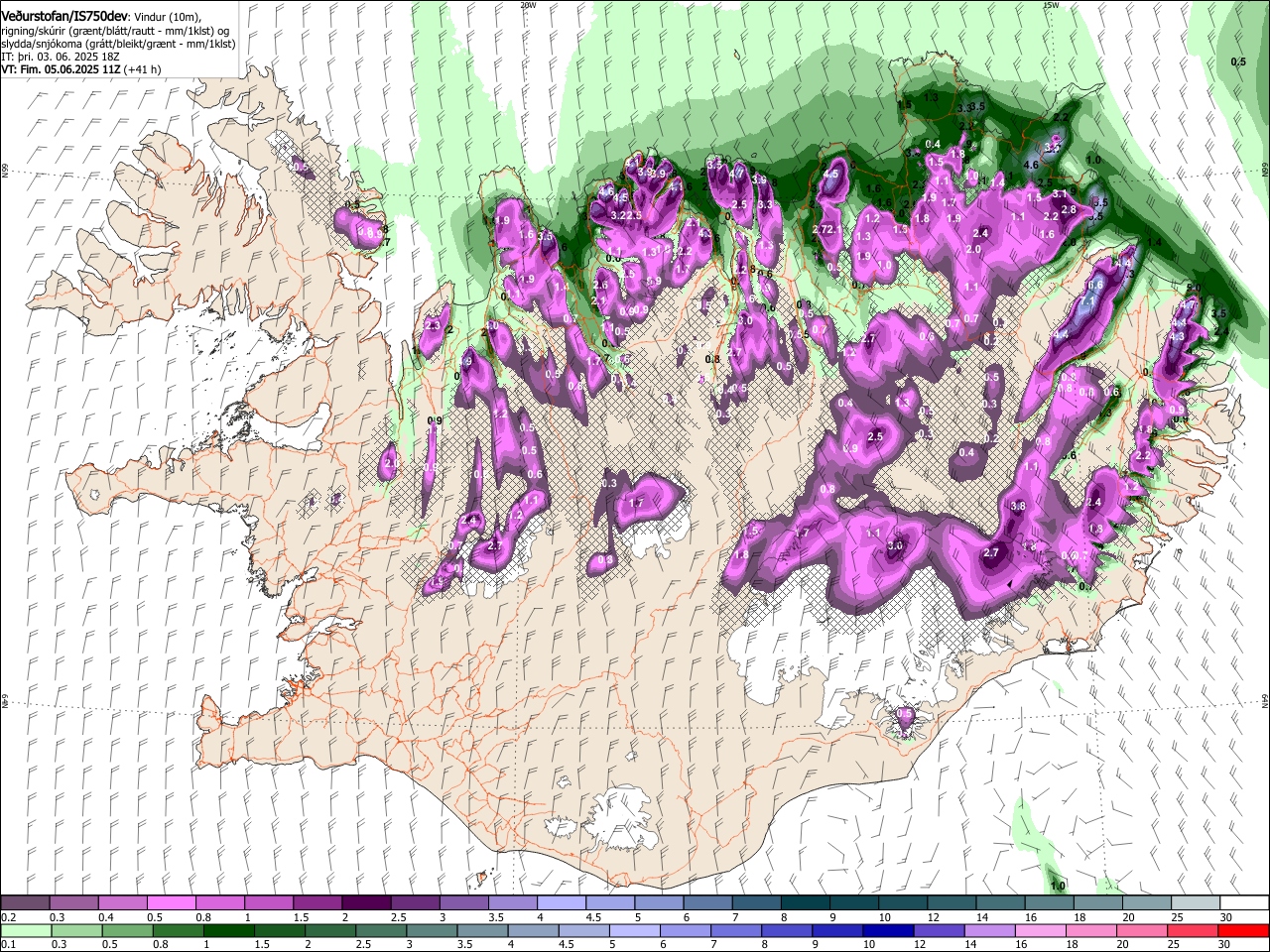Pick the slate blue swatch labelled 6 in the top row
The image size is (1270, 952).
pos(707,902)
